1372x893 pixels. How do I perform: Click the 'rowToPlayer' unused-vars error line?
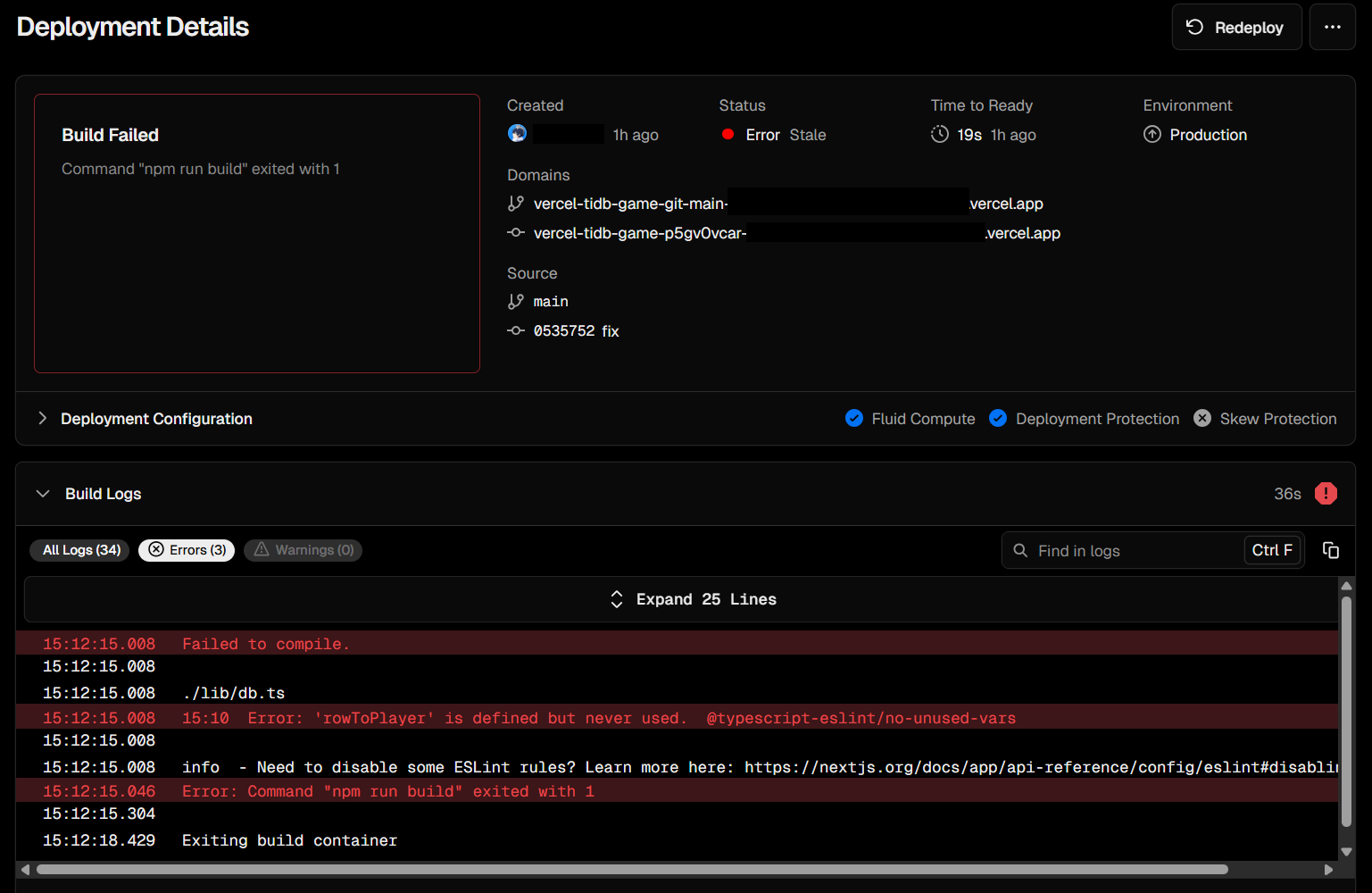click(x=677, y=717)
